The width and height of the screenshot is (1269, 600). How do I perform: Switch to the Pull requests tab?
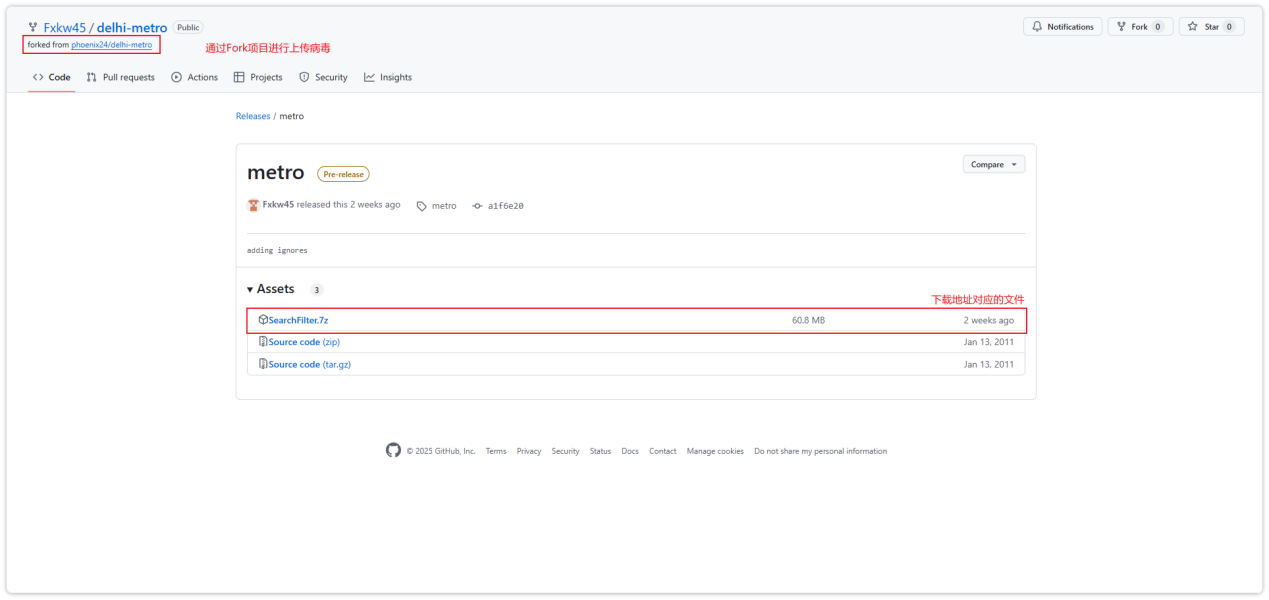[121, 77]
